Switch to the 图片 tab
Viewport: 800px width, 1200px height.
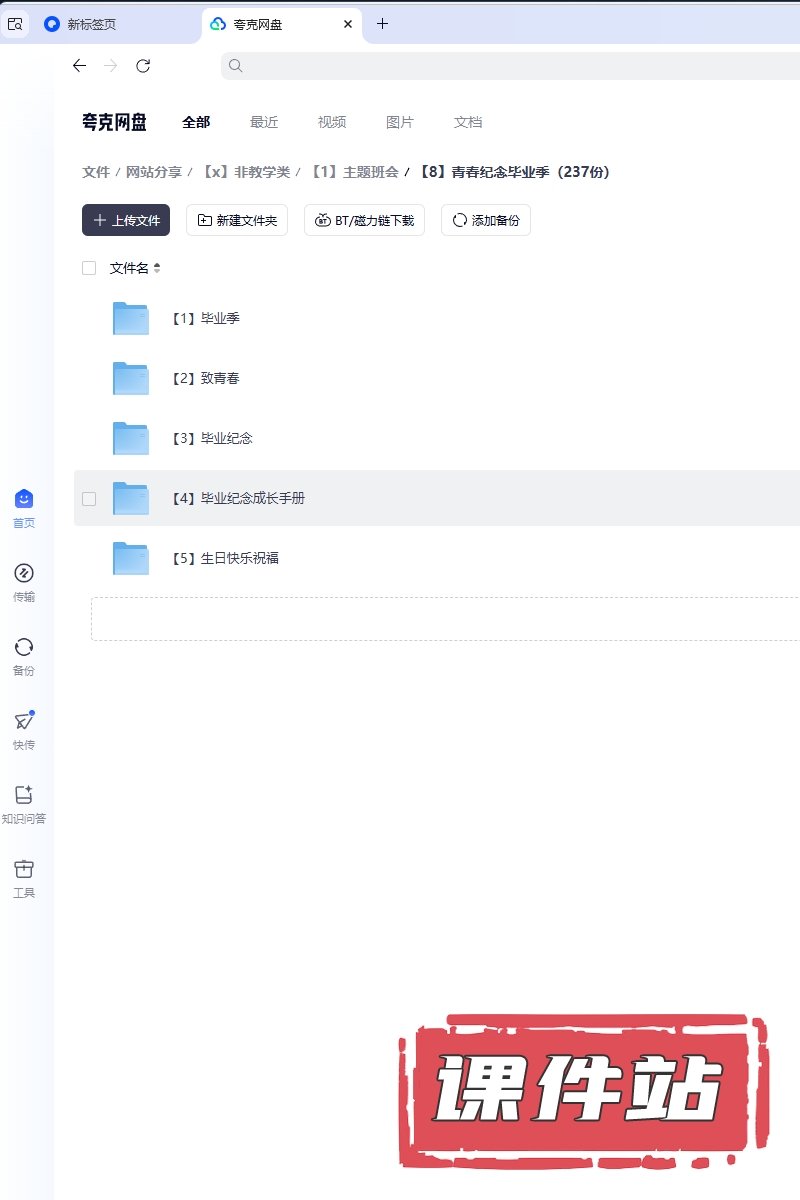(400, 122)
